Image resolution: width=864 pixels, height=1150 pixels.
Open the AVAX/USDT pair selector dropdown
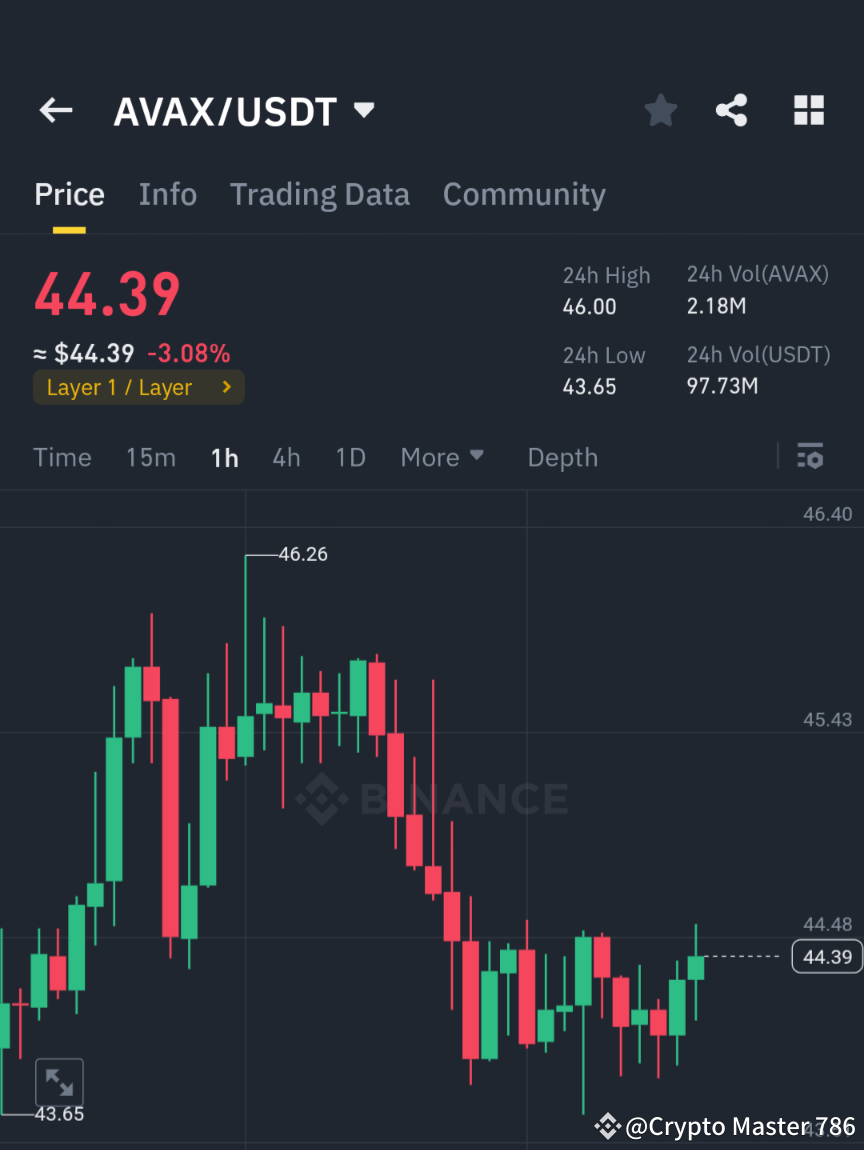pyautogui.click(x=245, y=111)
